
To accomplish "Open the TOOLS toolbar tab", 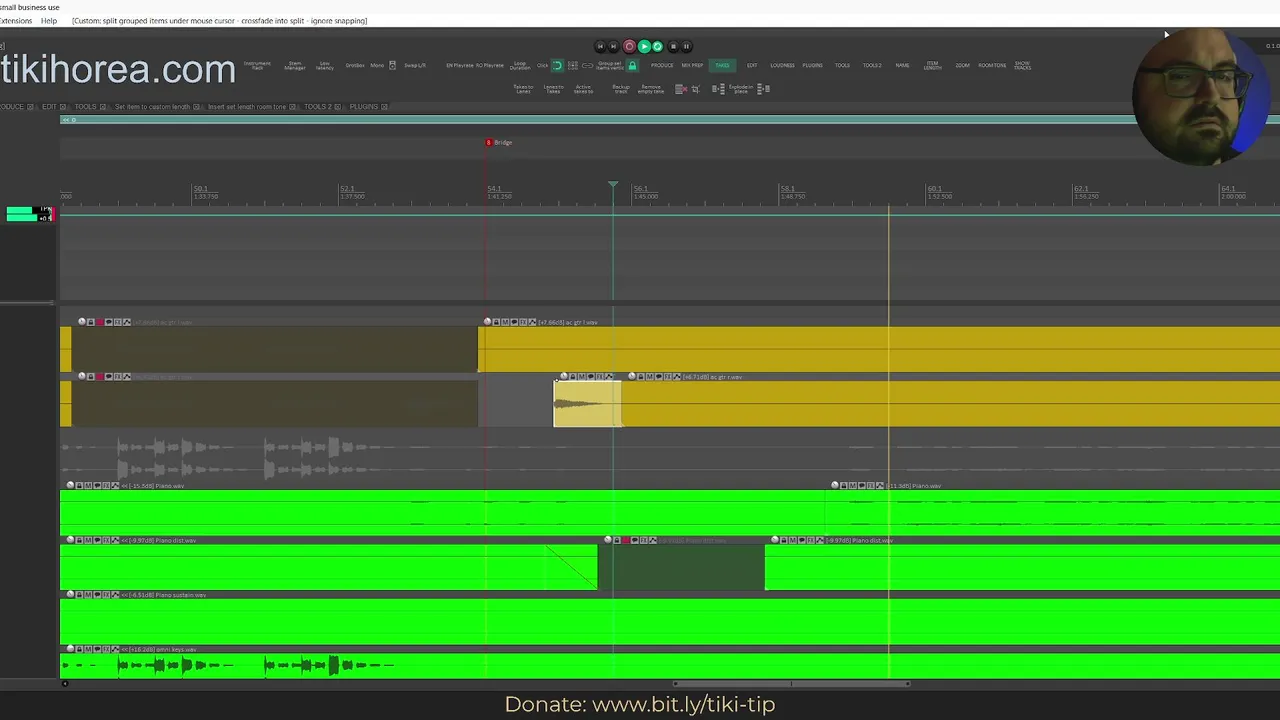I will click(842, 65).
